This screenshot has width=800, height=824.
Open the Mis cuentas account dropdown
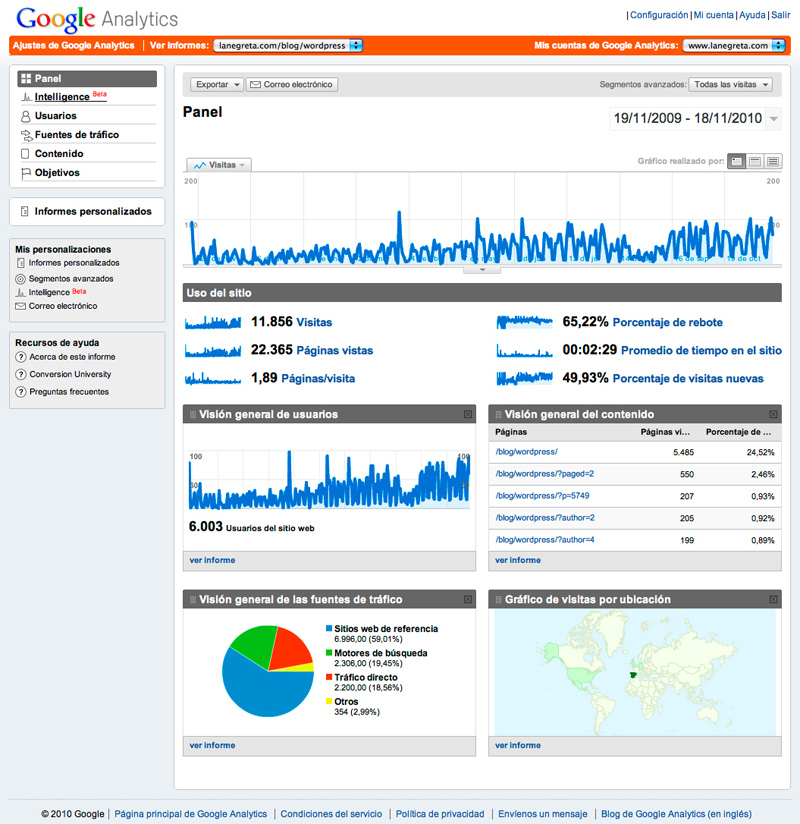[x=734, y=46]
